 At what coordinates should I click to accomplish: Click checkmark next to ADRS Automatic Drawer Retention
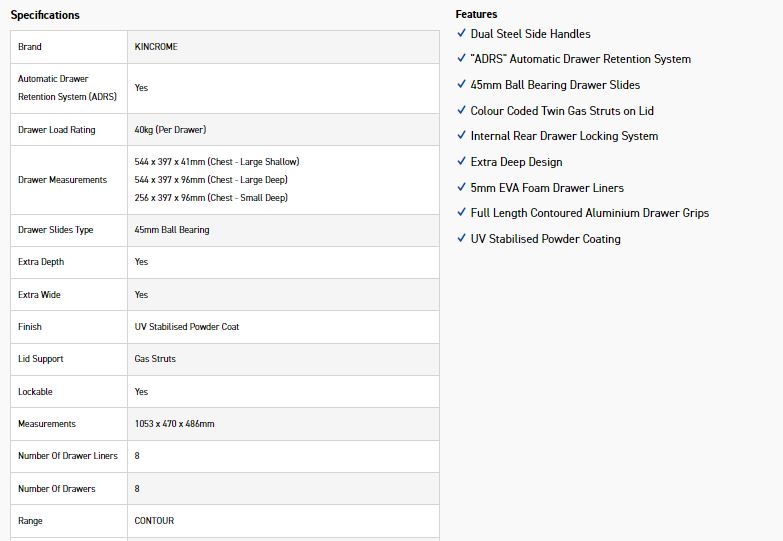[461, 58]
